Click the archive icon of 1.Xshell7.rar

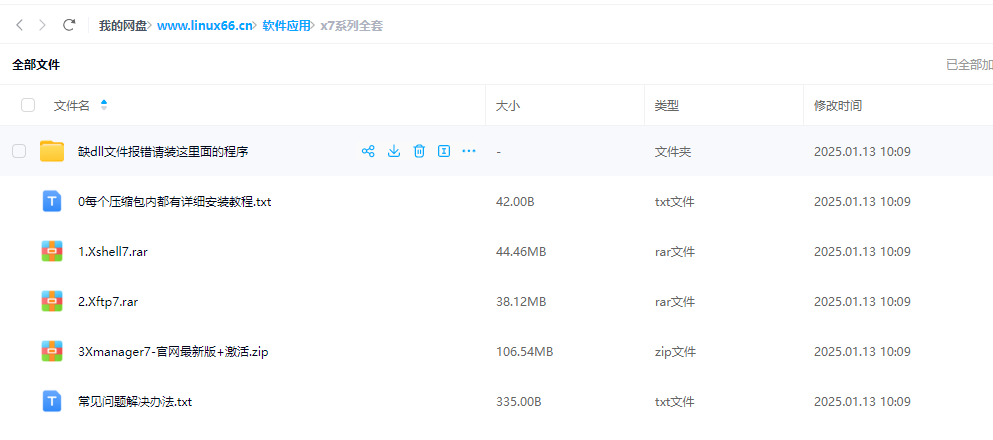click(52, 251)
